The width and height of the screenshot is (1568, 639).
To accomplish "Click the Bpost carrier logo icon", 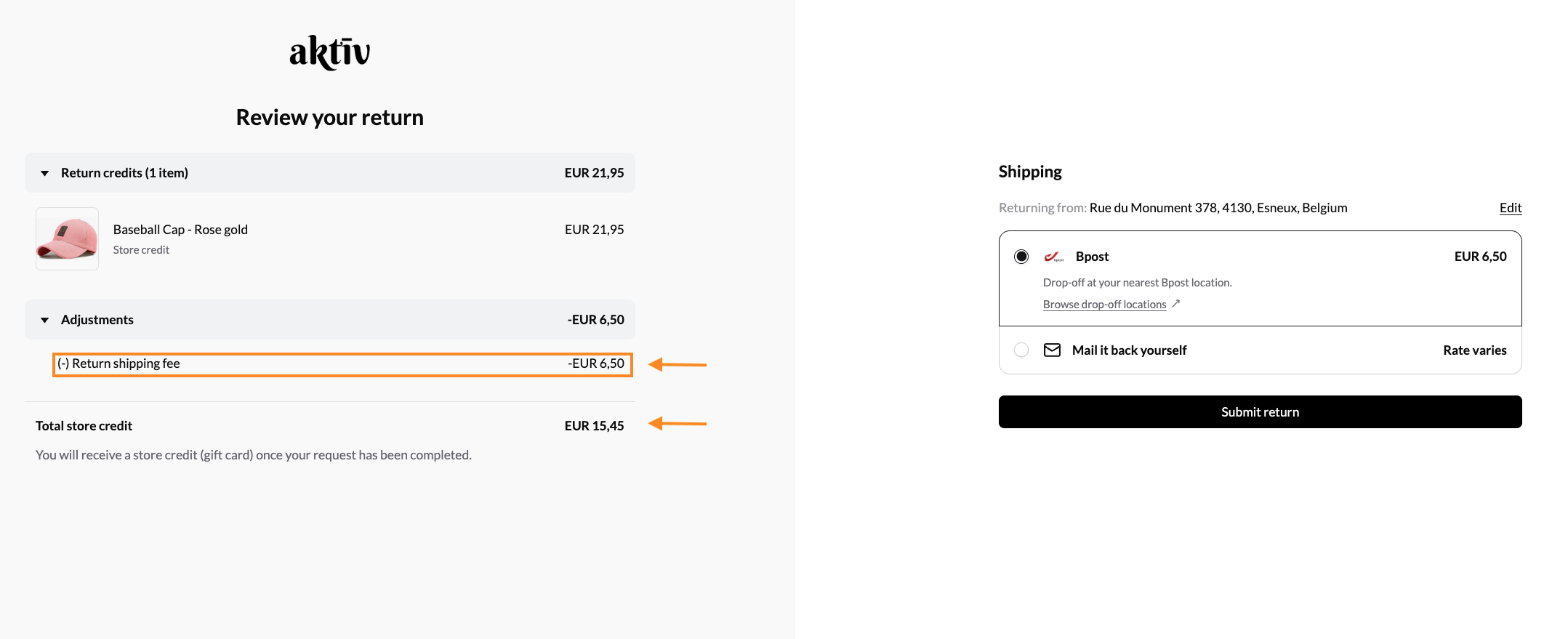I will coord(1053,257).
